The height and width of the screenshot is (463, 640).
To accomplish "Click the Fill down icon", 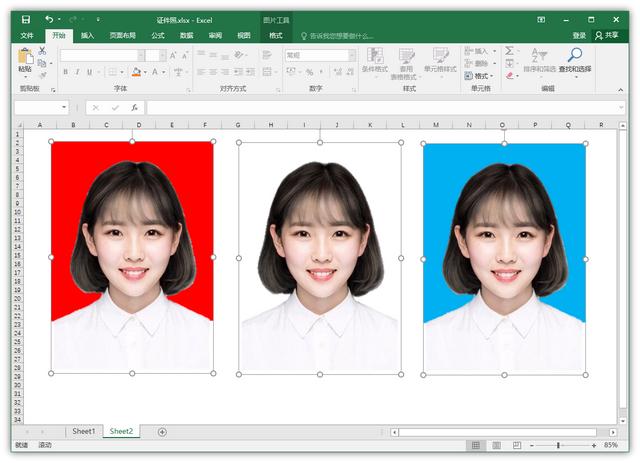I will click(x=509, y=63).
